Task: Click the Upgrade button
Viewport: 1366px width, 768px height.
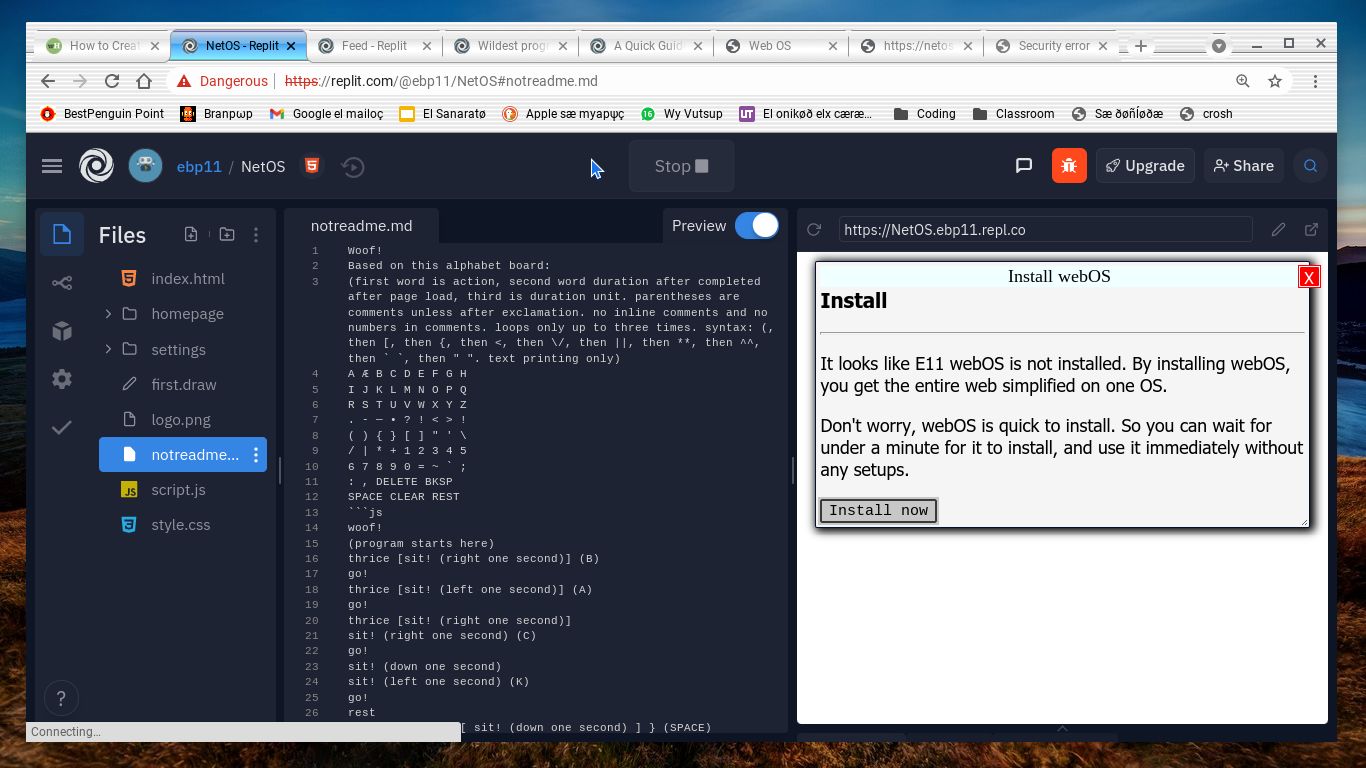Action: point(1145,166)
